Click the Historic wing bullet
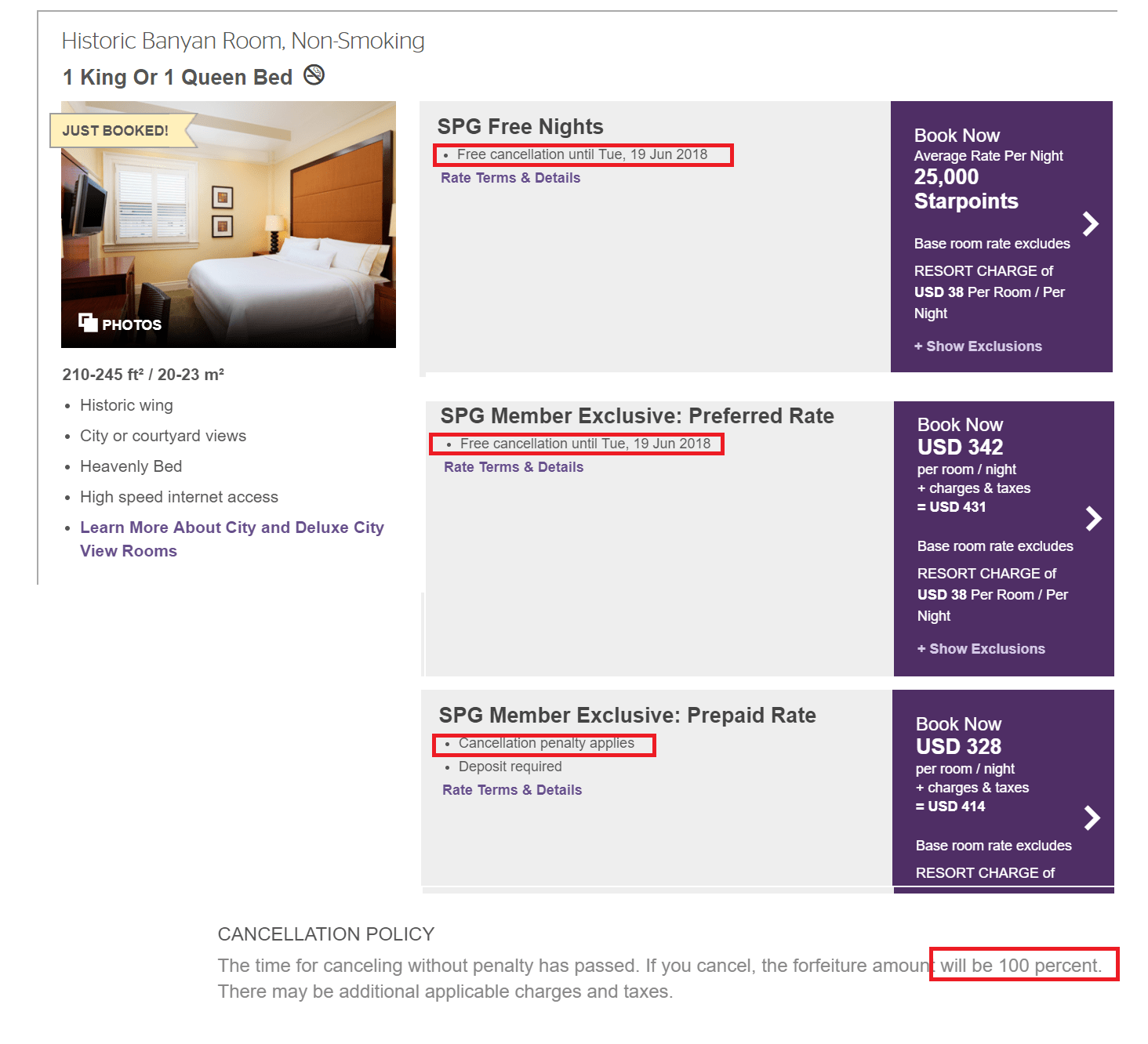This screenshot has width=1148, height=1044. click(x=126, y=405)
